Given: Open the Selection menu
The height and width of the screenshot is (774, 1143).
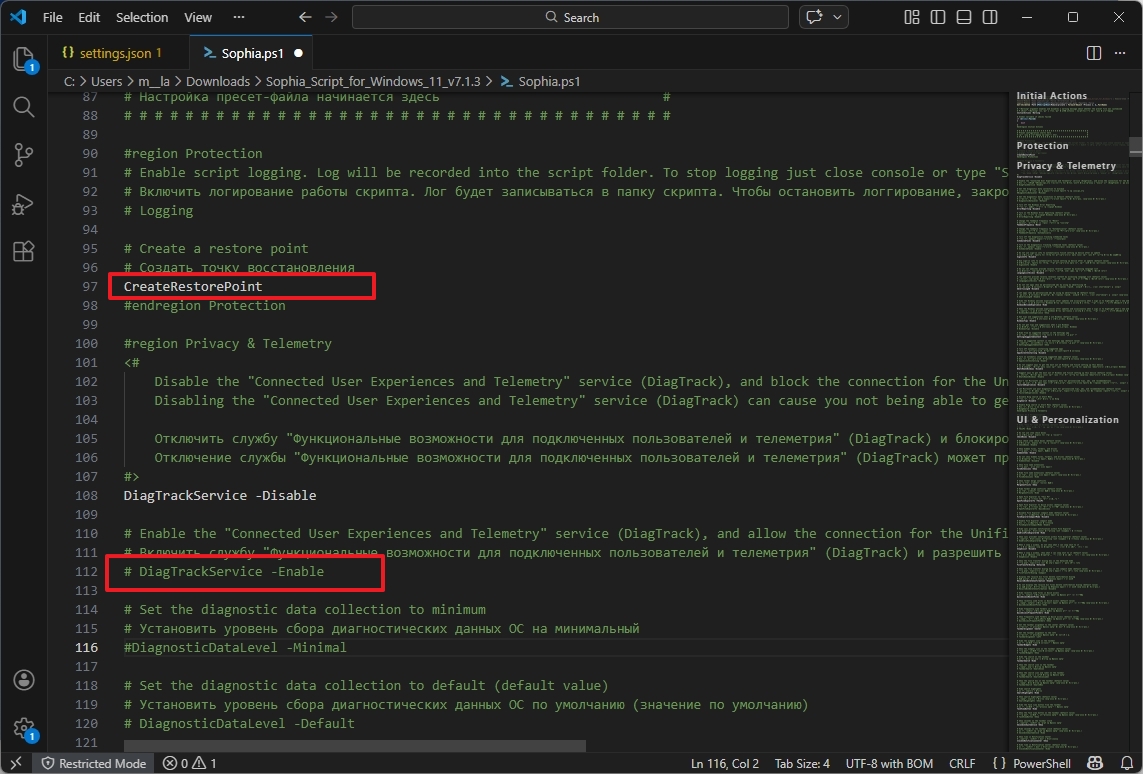Looking at the screenshot, I should click(142, 17).
